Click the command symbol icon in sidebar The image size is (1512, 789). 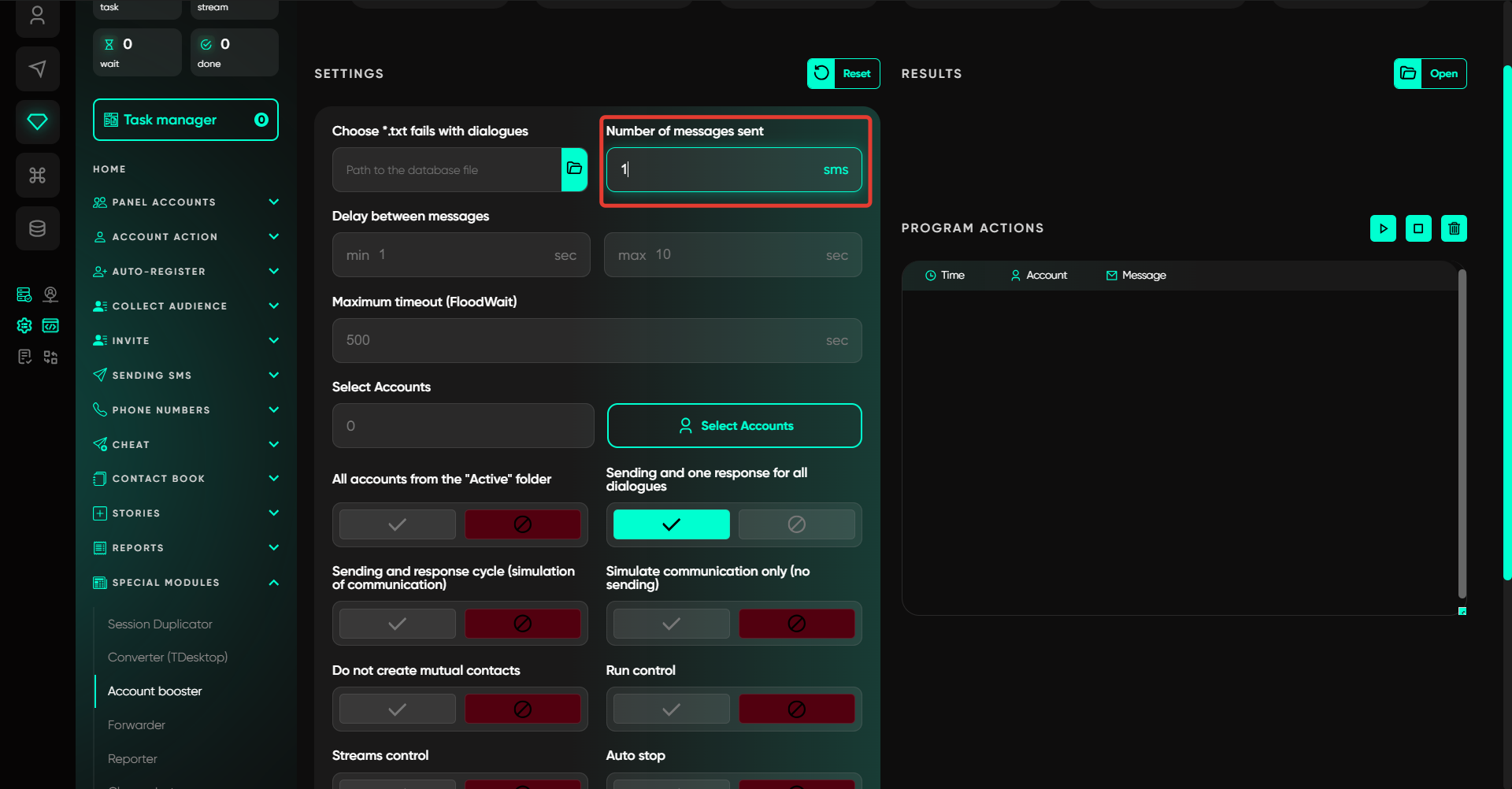pyautogui.click(x=37, y=175)
